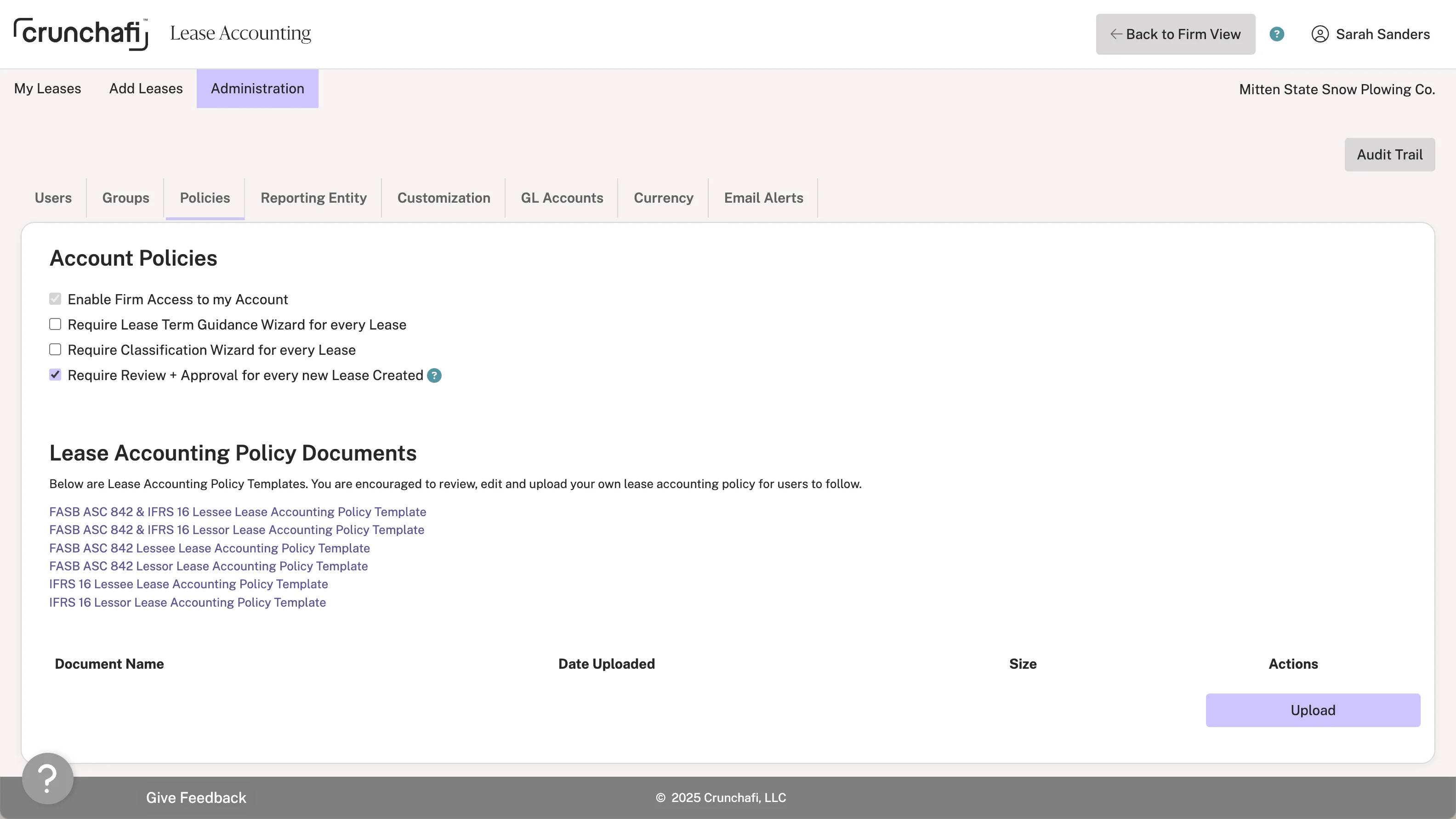Viewport: 1456px width, 819px height.
Task: Open the Reporting Entity sub-tab
Action: coord(313,198)
